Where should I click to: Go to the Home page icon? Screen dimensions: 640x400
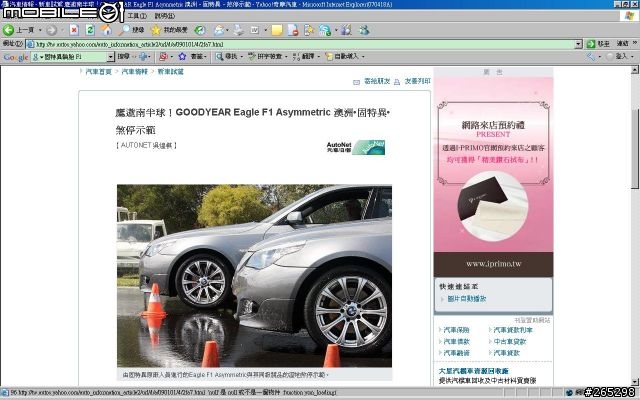[107, 30]
